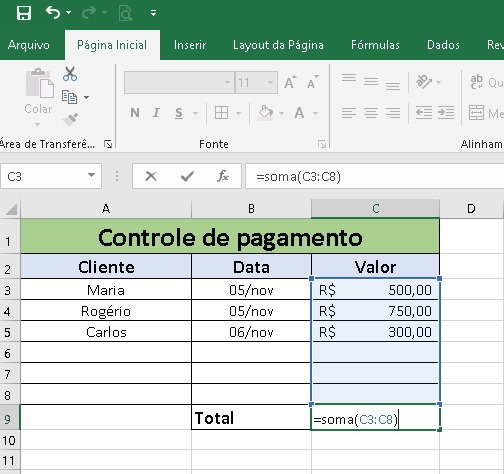
Task: Open the Inserir tab
Action: [190, 45]
